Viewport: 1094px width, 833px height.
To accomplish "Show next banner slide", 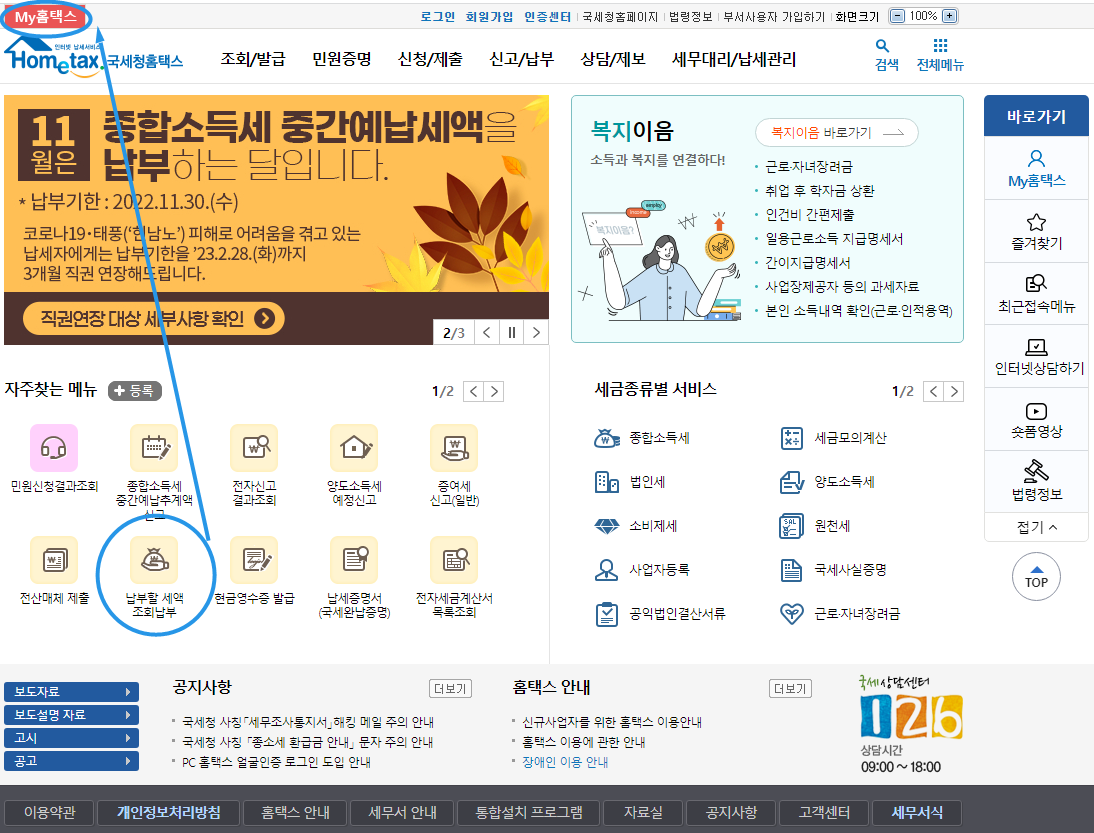I will (536, 333).
